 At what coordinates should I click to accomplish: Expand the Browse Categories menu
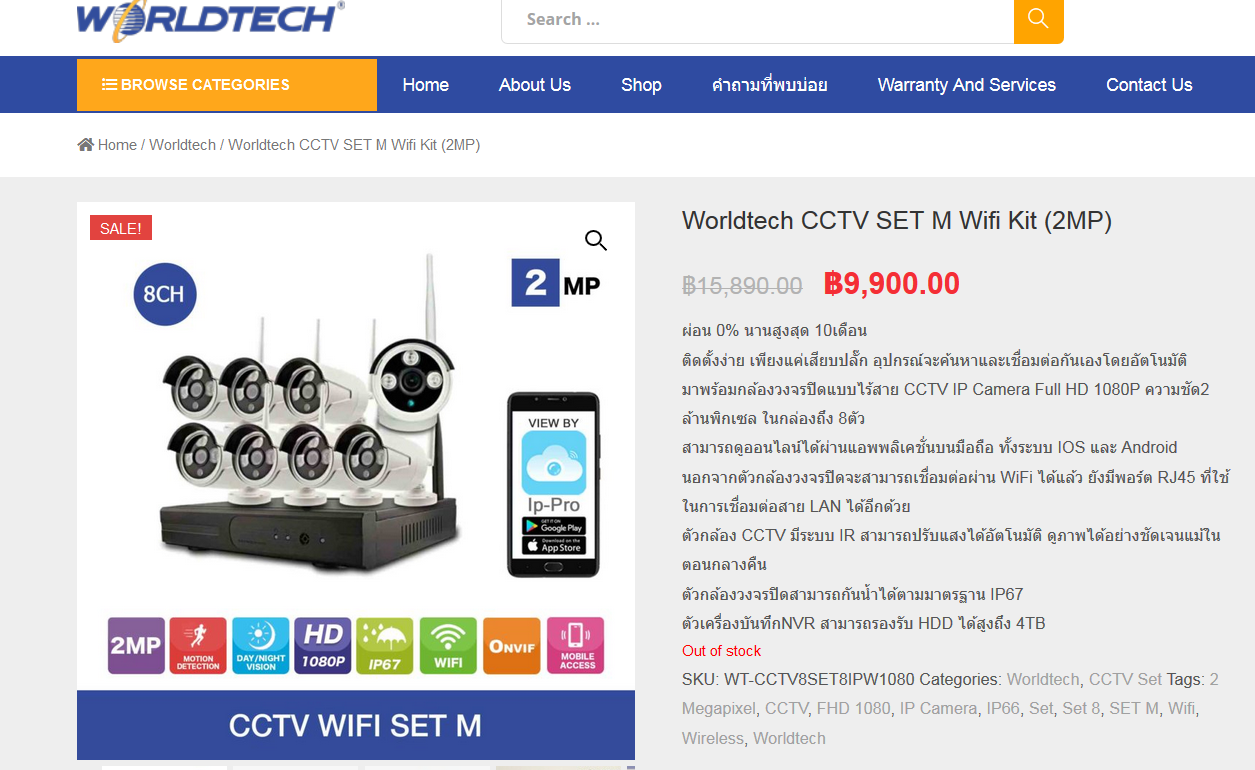pyautogui.click(x=227, y=85)
